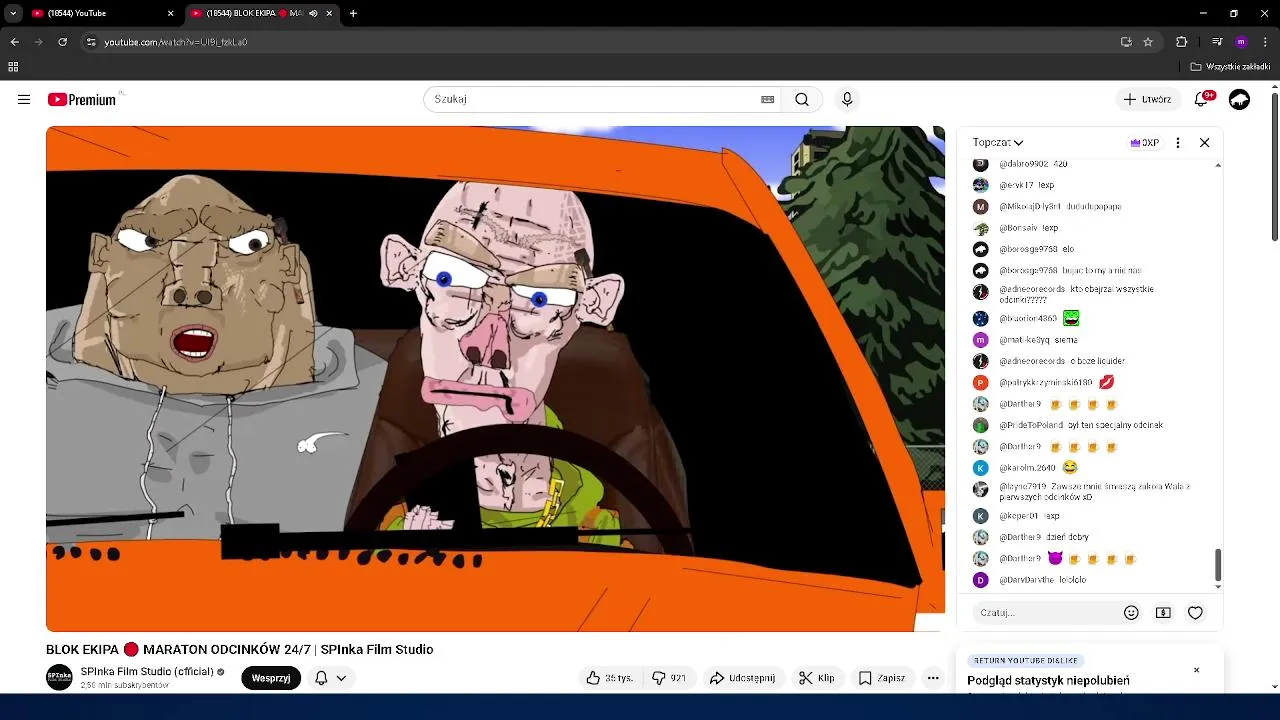This screenshot has height=720, width=1280.
Task: Start voice search with the microphone
Action: pos(847,99)
